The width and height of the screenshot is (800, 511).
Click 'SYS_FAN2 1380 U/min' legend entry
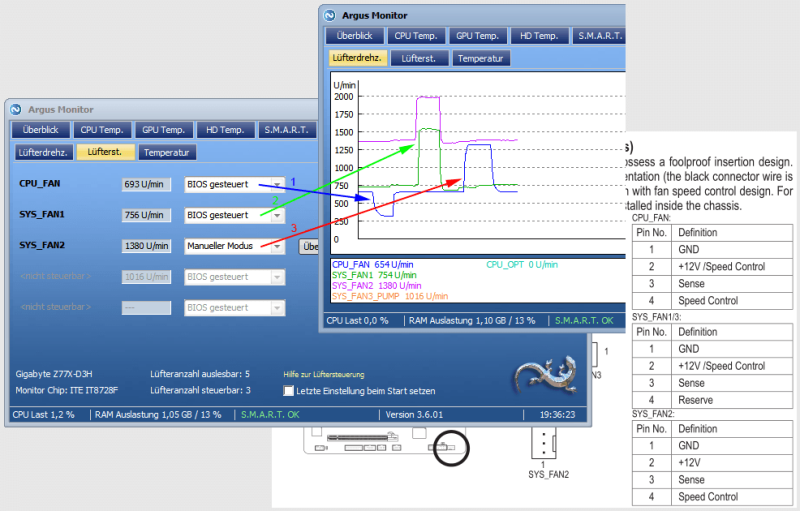point(377,286)
